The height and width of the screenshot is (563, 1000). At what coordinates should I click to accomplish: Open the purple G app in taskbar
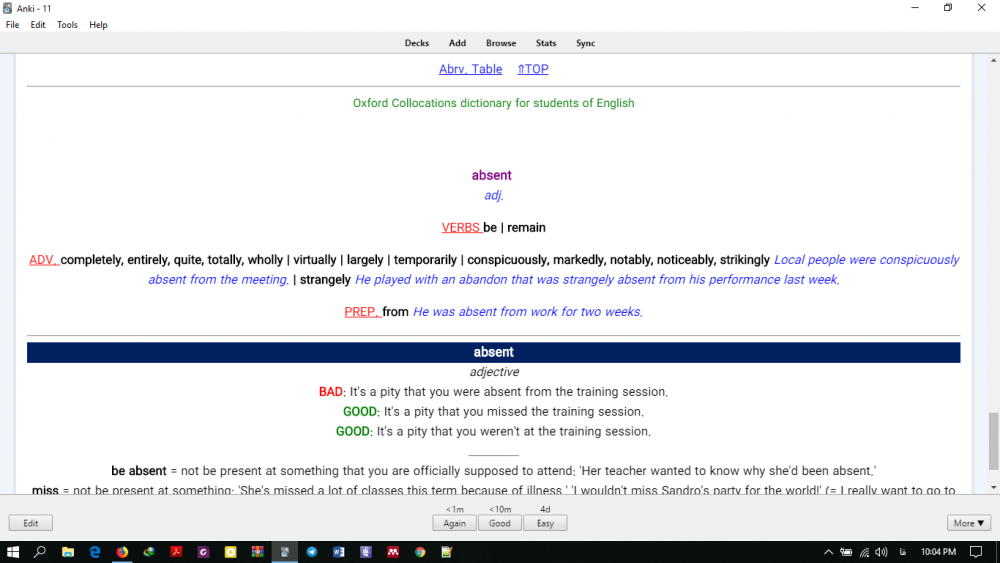[203, 552]
